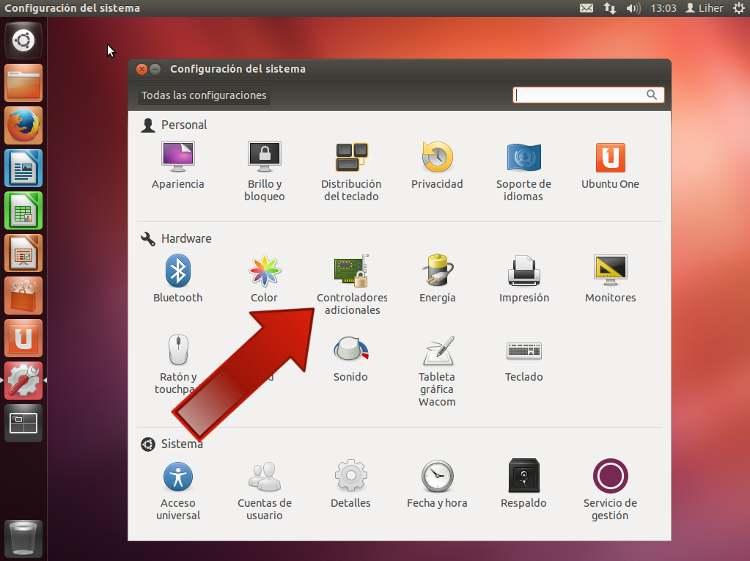
Task: Open Distribución del teclado settings
Action: point(351,171)
